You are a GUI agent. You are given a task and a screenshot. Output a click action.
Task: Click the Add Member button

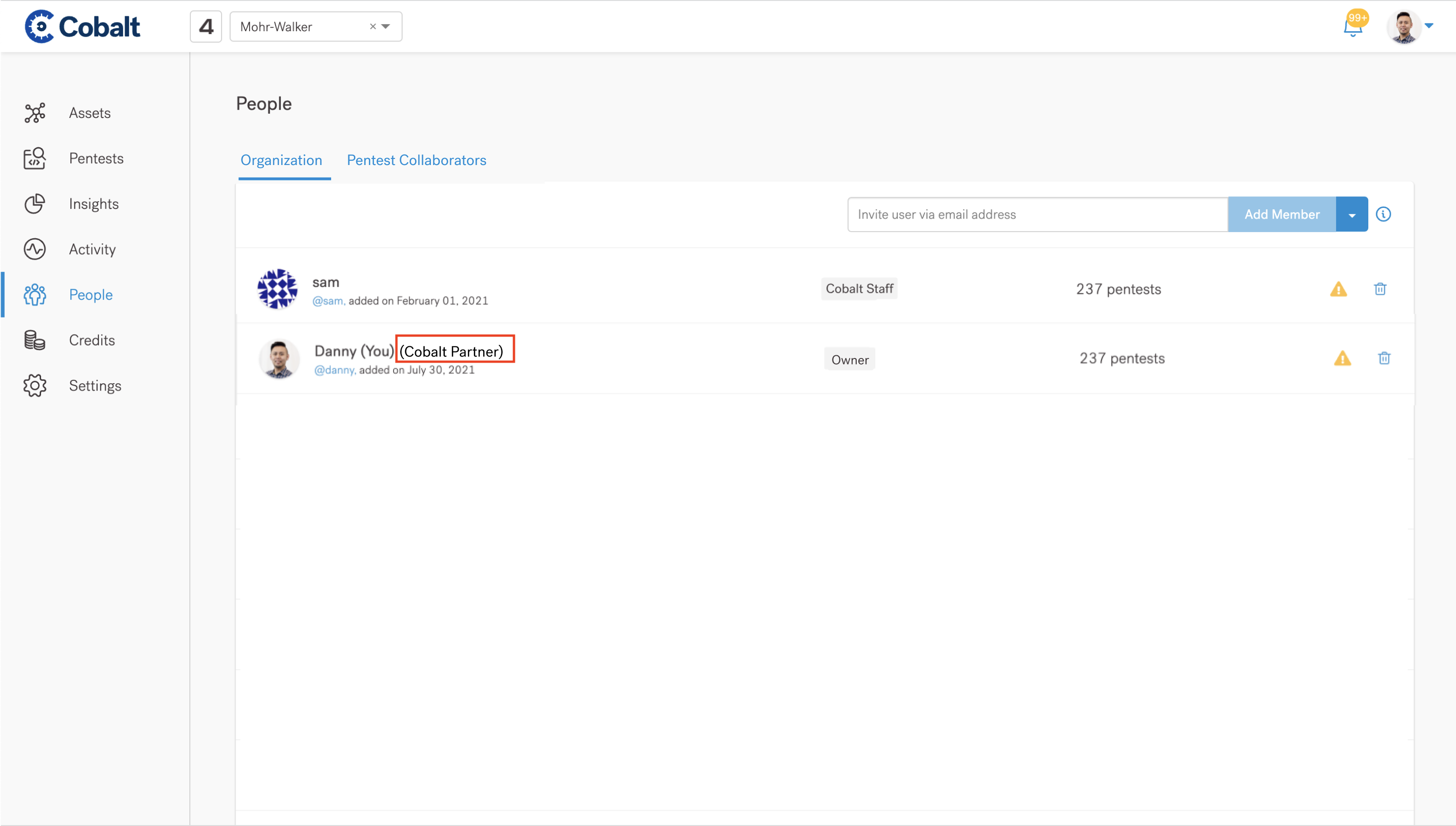1281,214
